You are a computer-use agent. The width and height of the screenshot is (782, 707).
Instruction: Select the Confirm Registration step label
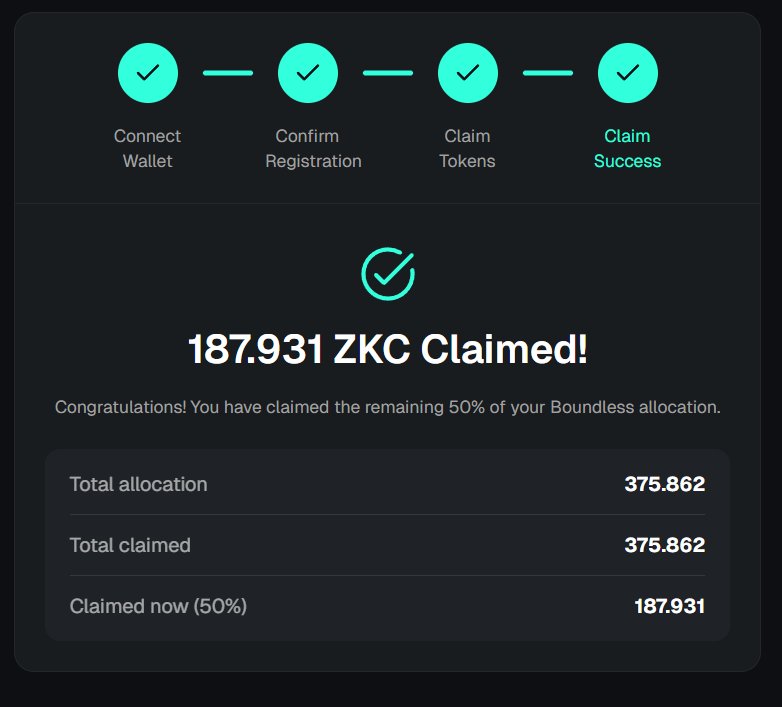pyautogui.click(x=313, y=148)
